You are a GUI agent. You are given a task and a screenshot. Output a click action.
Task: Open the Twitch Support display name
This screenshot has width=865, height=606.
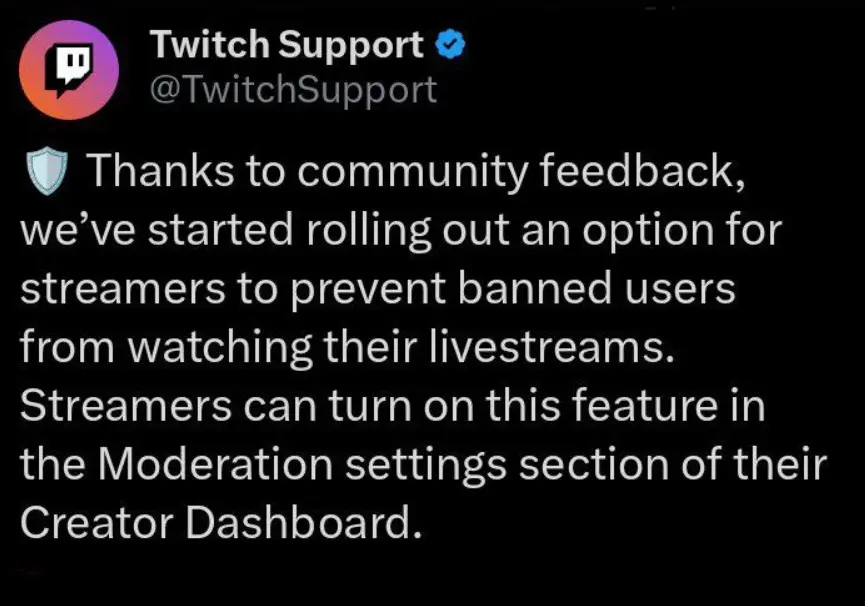(287, 45)
